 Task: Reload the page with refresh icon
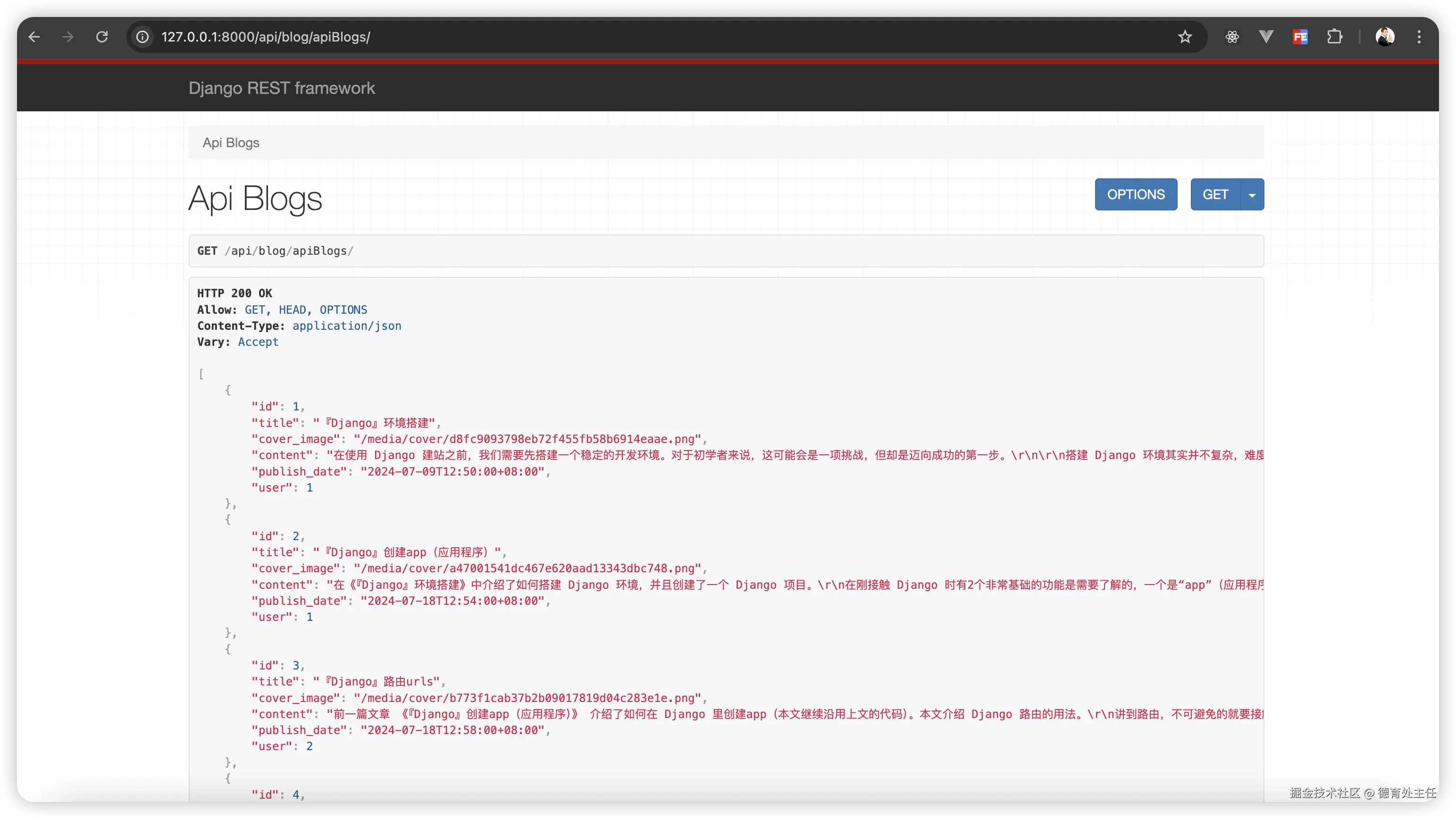coord(102,37)
